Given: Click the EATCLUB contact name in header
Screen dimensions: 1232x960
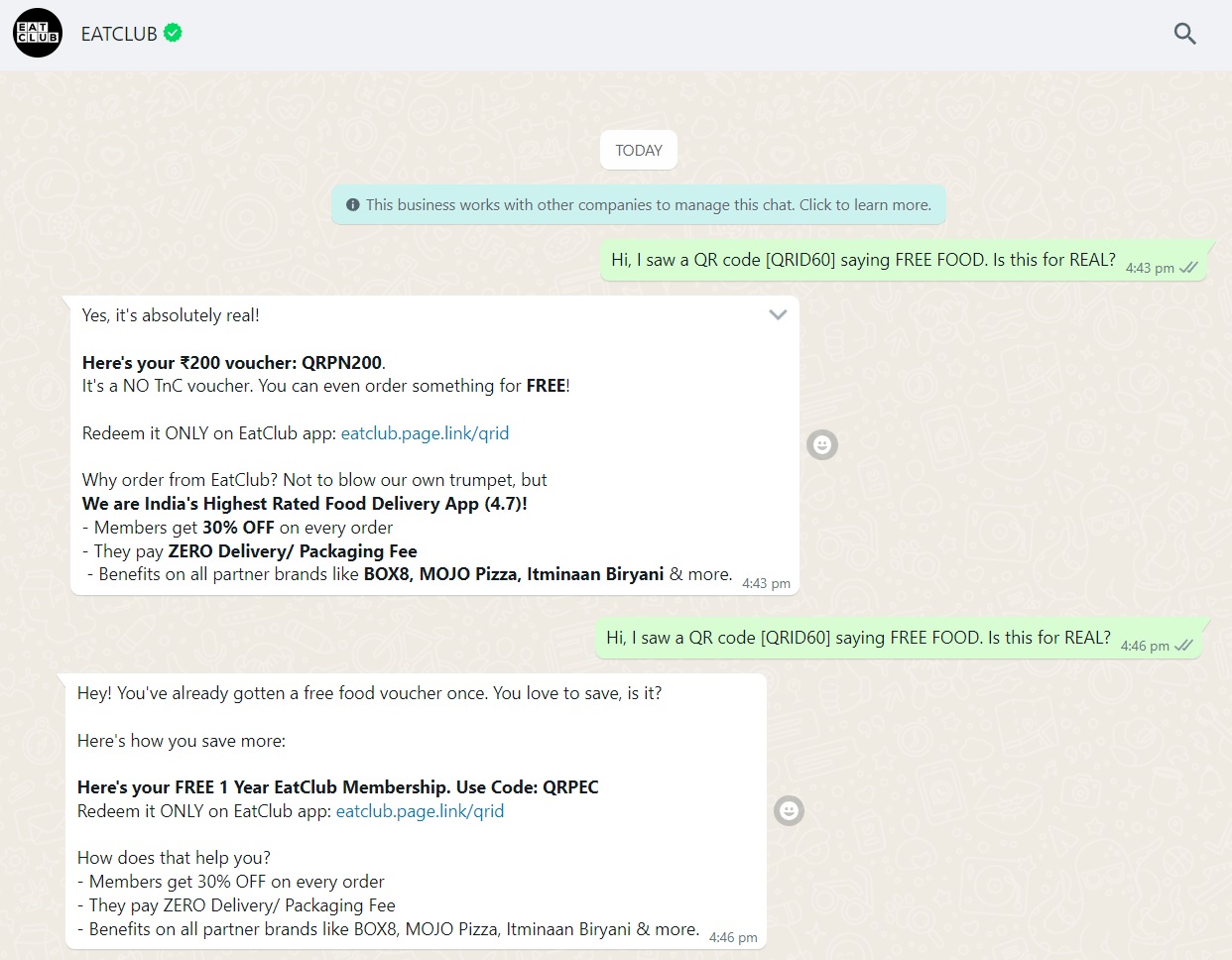Looking at the screenshot, I should point(119,34).
